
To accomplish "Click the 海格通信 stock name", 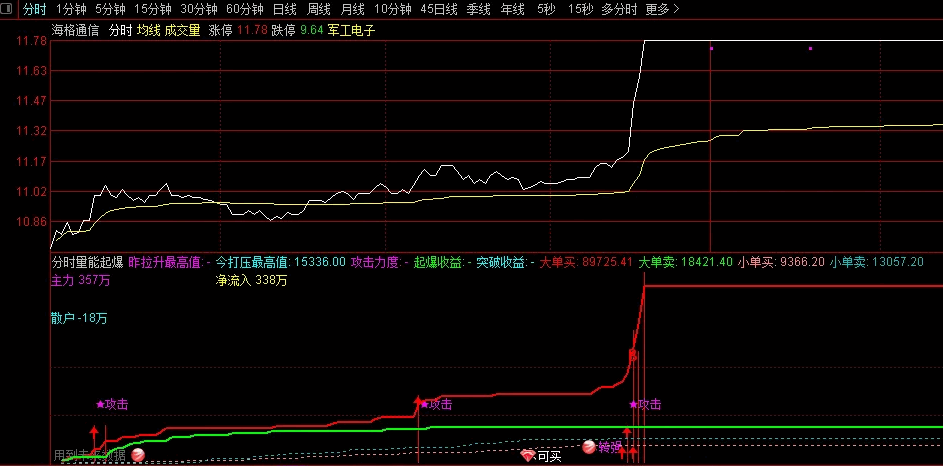I will [x=76, y=31].
